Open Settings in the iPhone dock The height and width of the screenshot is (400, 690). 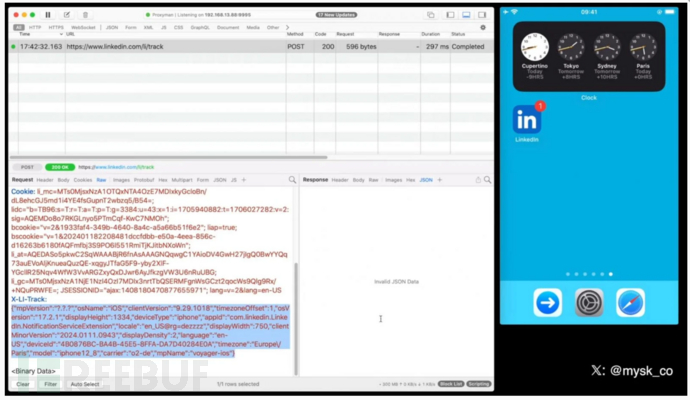click(x=589, y=303)
